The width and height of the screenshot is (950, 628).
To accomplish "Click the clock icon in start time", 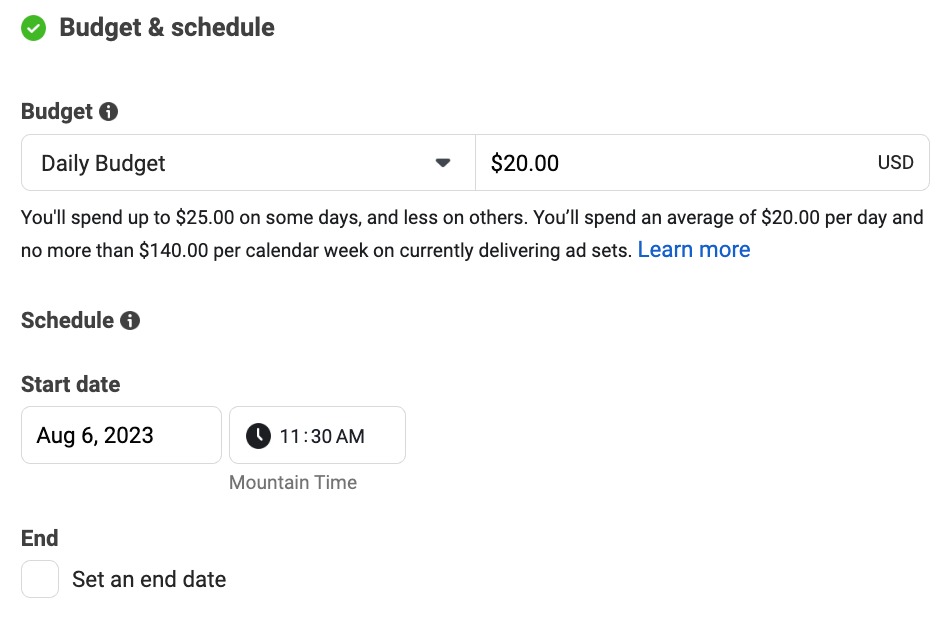I will (258, 435).
